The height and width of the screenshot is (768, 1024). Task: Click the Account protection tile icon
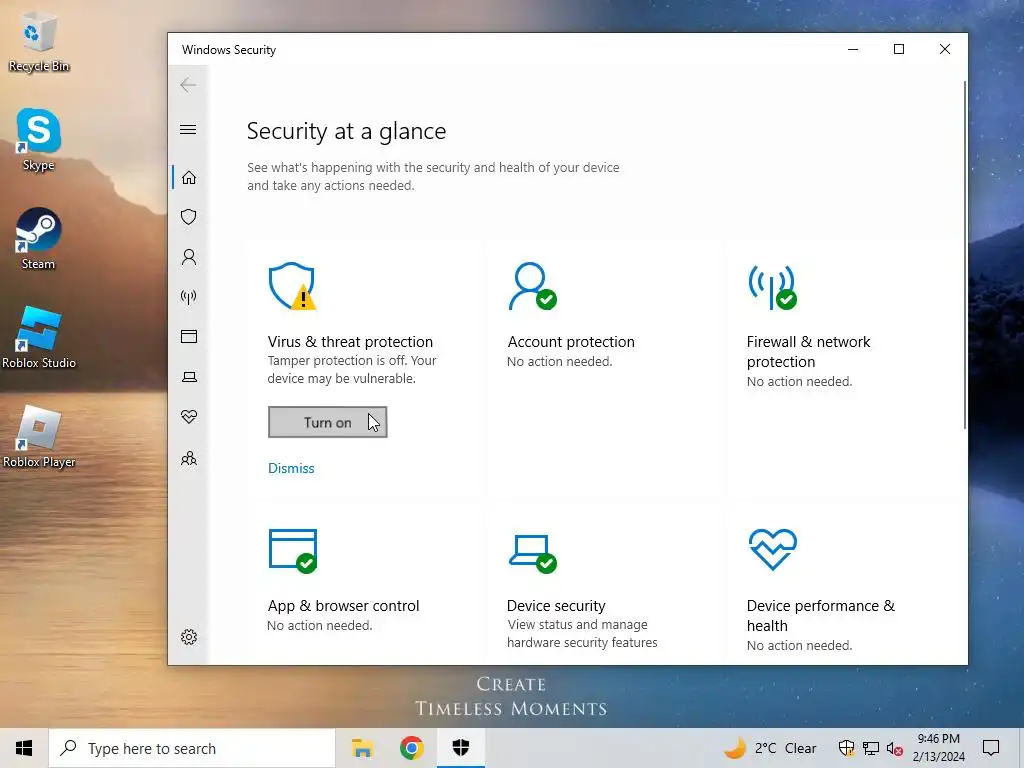pyautogui.click(x=532, y=286)
